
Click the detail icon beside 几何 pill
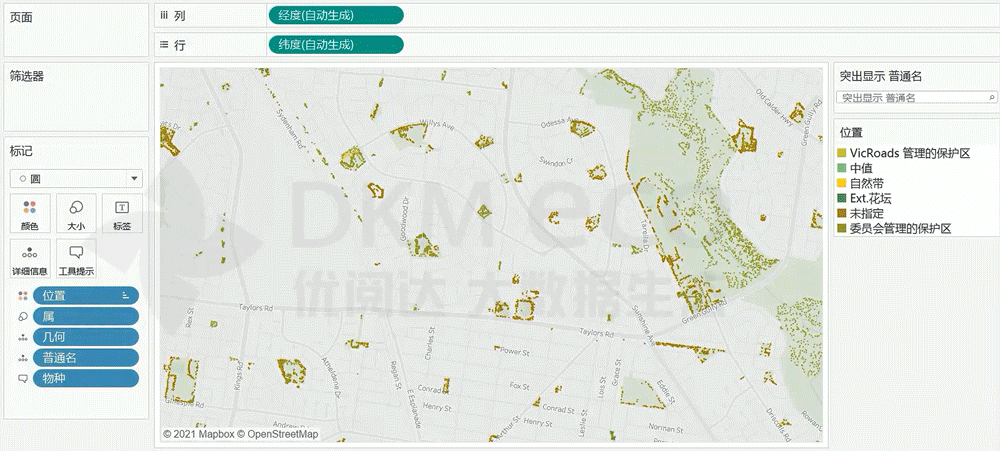coord(22,337)
